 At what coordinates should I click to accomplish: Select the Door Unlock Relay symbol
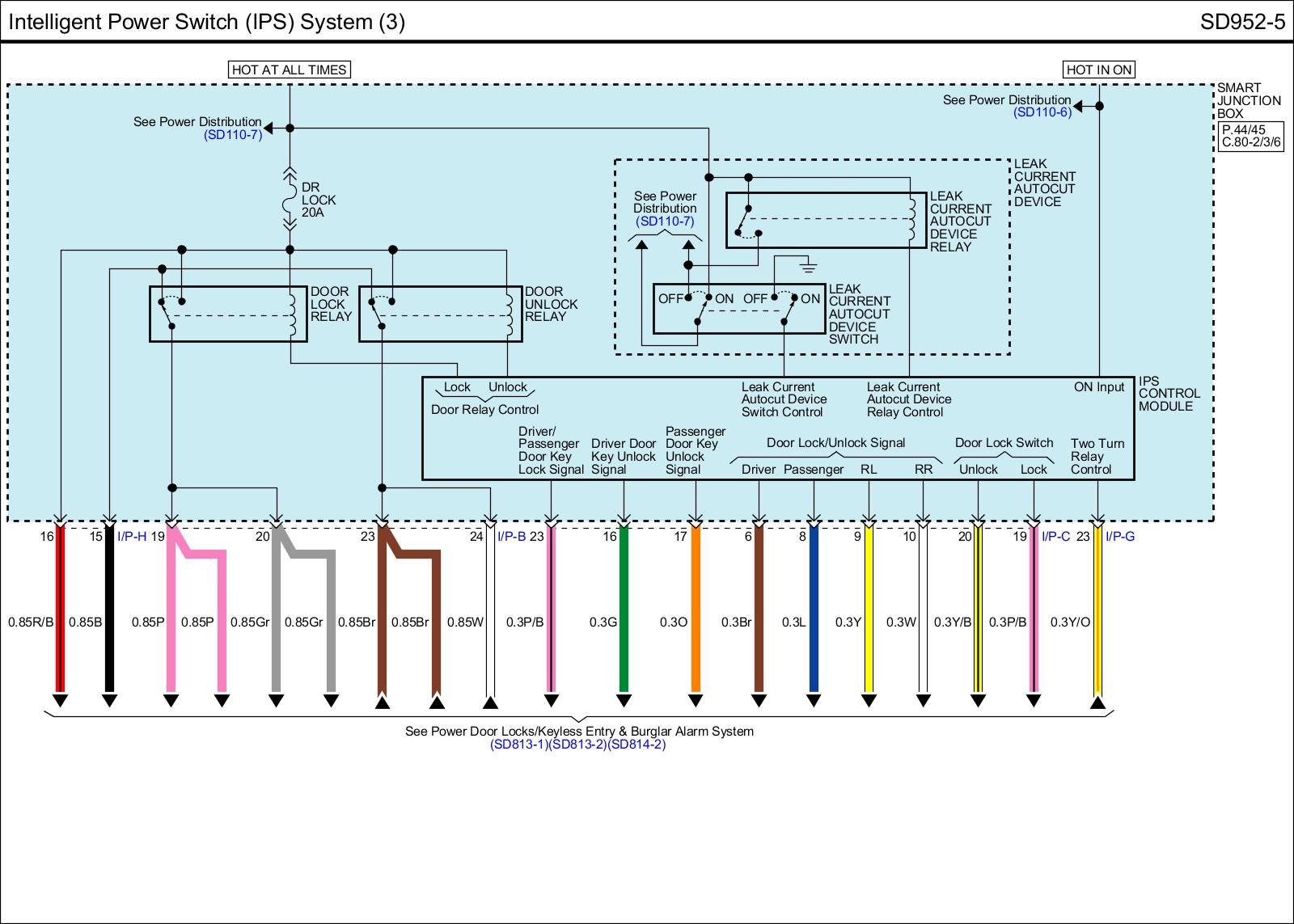pos(440,314)
